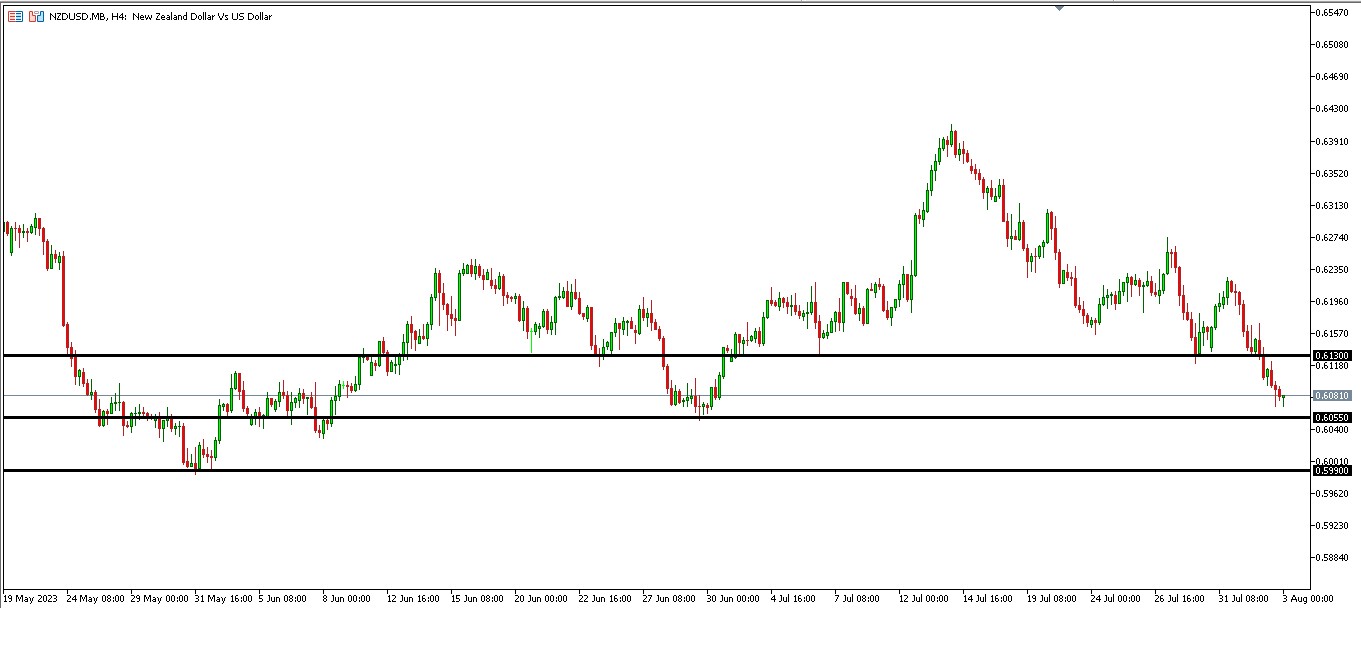Click the 0.61300 price label
The height and width of the screenshot is (672, 1361).
coord(1334,356)
